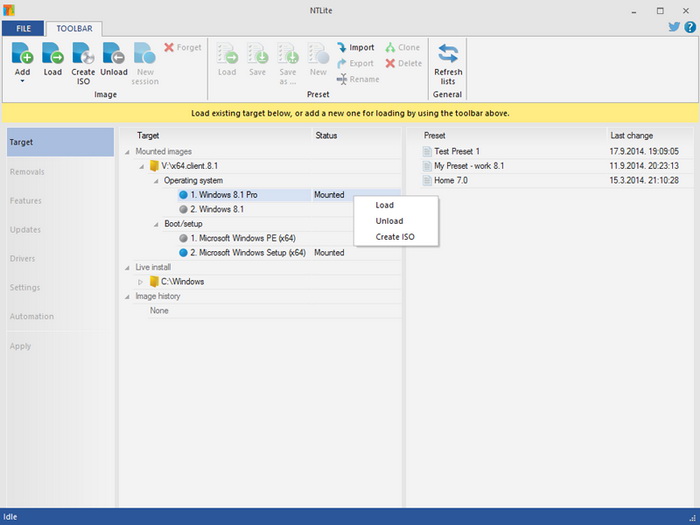Click the Add image icon
The image size is (700, 525).
[22, 54]
